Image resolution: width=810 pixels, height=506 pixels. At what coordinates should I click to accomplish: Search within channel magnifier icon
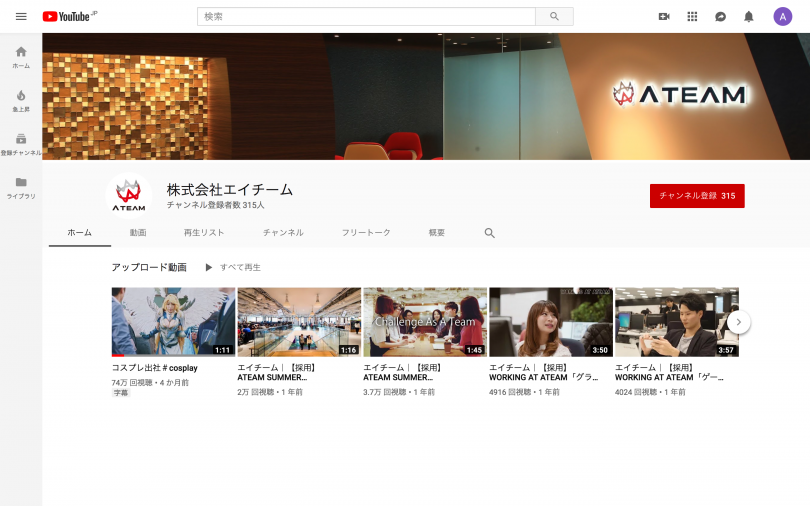click(x=490, y=233)
